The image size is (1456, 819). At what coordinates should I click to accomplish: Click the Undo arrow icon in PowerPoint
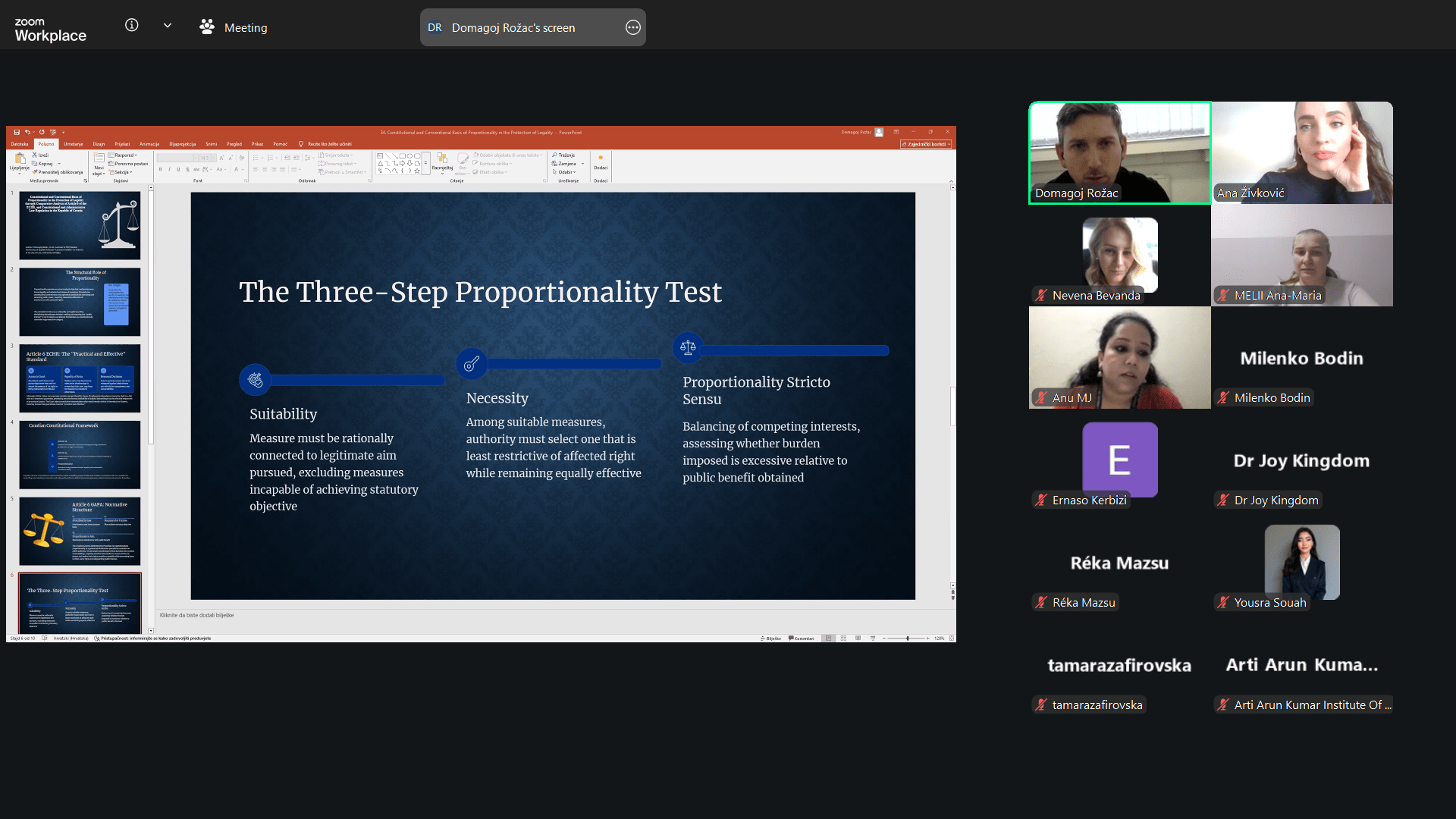tap(27, 132)
